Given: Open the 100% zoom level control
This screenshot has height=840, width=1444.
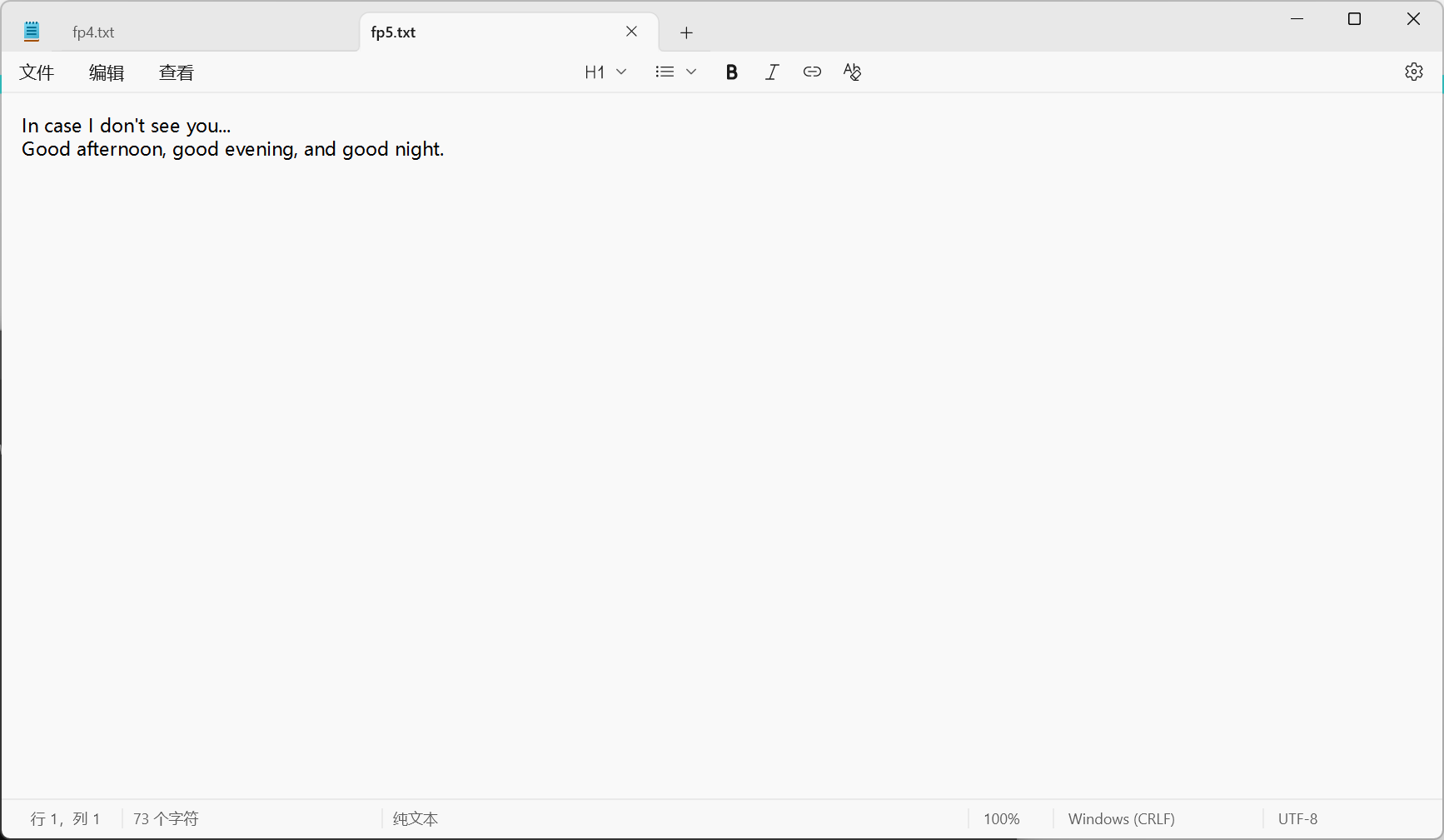Looking at the screenshot, I should coord(1002,819).
